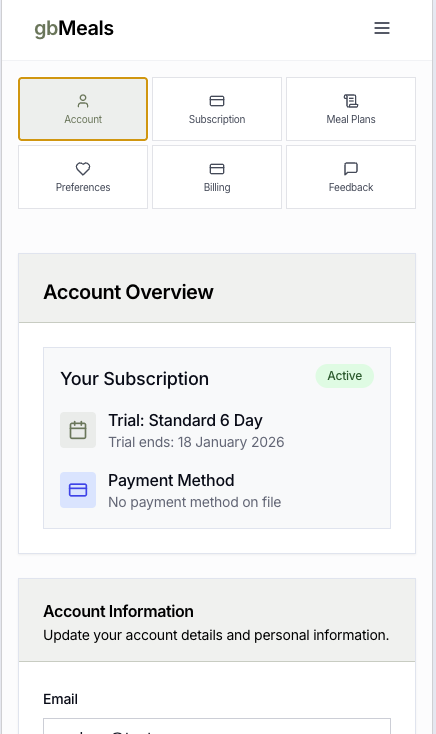The width and height of the screenshot is (436, 734).
Task: Click the Meal Plans scroll icon
Action: click(x=351, y=101)
